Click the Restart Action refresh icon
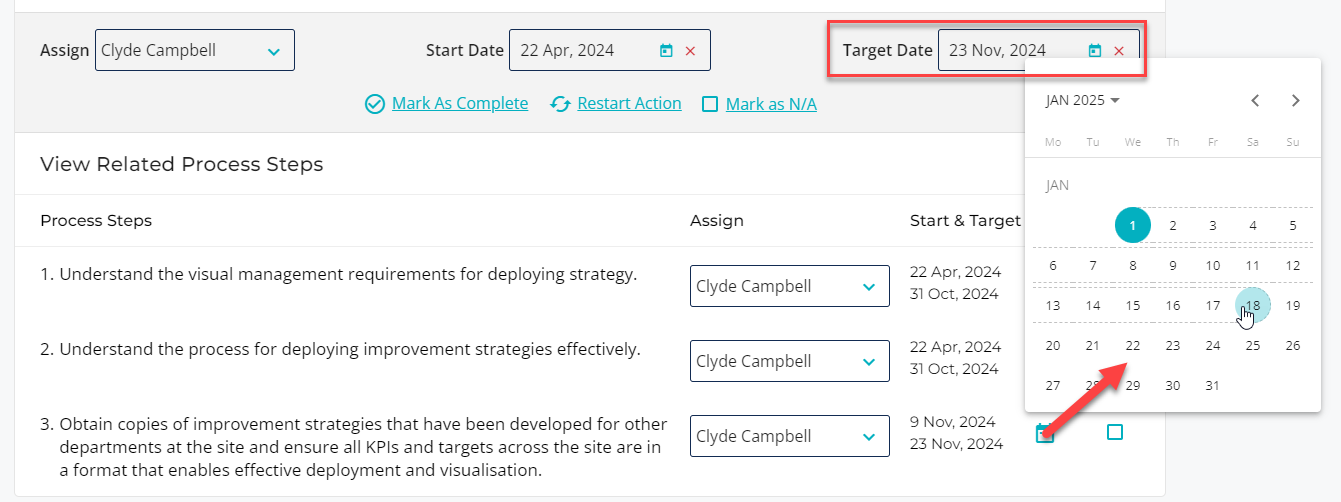 [x=561, y=104]
